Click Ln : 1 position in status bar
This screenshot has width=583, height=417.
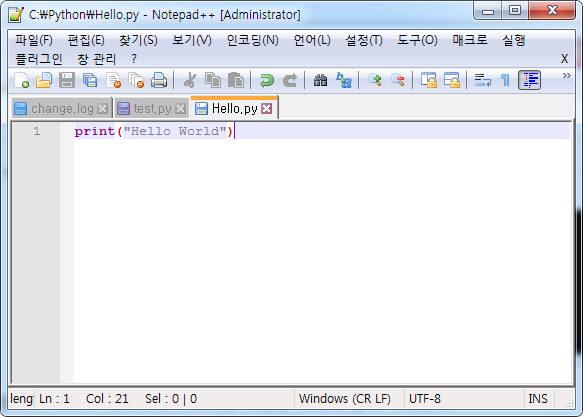[x=54, y=399]
